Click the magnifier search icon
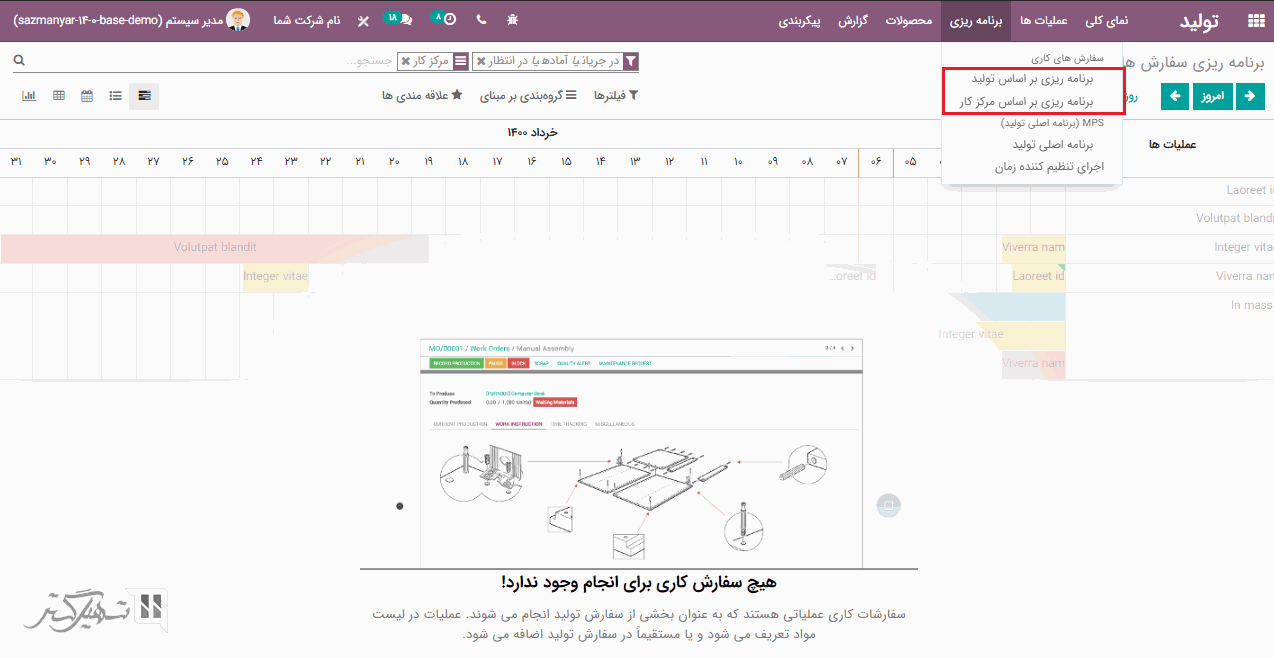Image resolution: width=1274 pixels, height=658 pixels. [19, 61]
